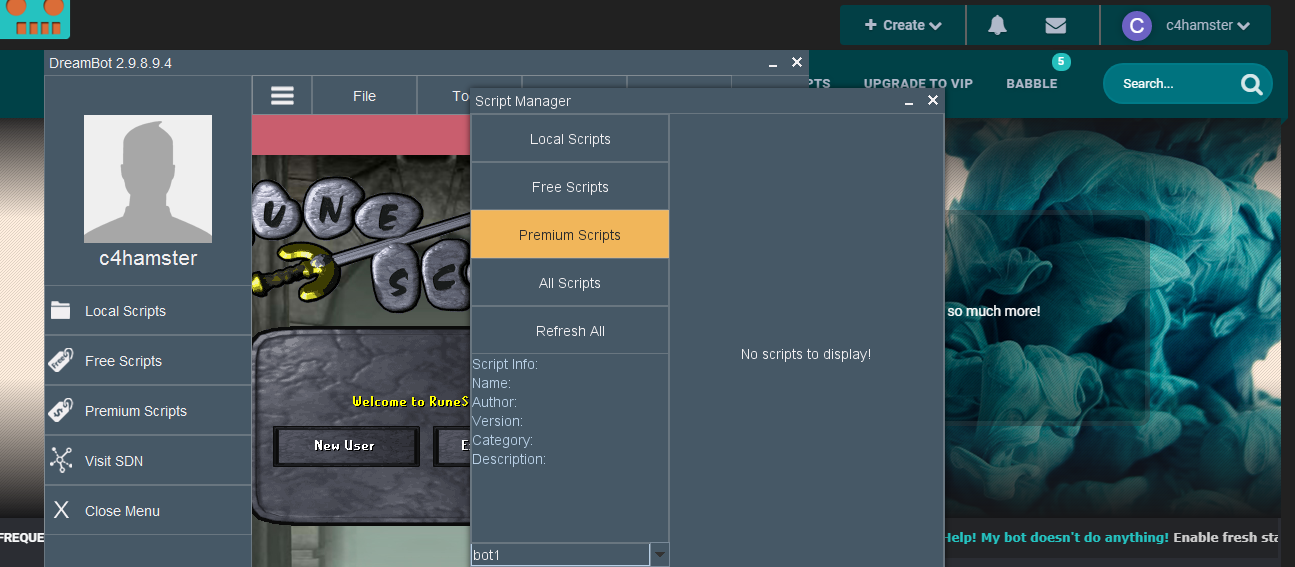Viewport: 1295px width, 567px height.
Task: Open the partially hidden To... menu in DreamBot
Action: (x=444, y=96)
